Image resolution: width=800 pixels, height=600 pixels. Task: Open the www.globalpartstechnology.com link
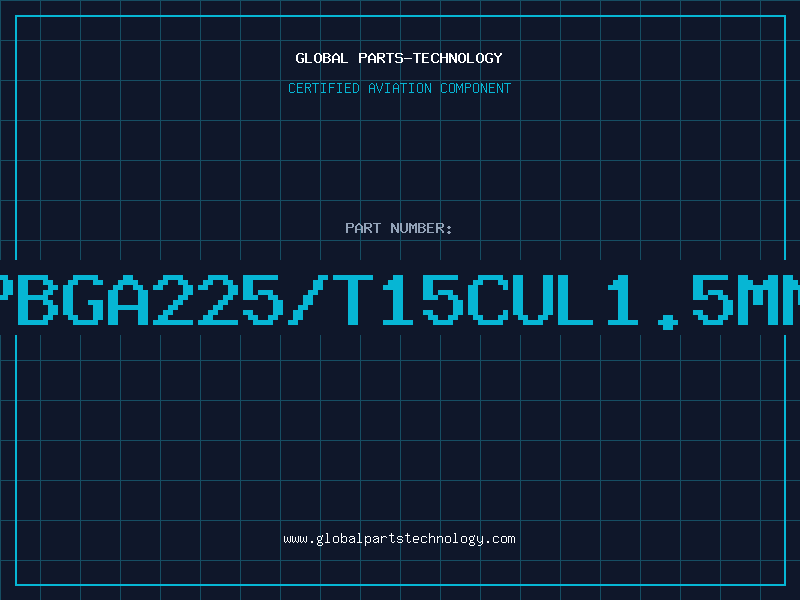[399, 539]
